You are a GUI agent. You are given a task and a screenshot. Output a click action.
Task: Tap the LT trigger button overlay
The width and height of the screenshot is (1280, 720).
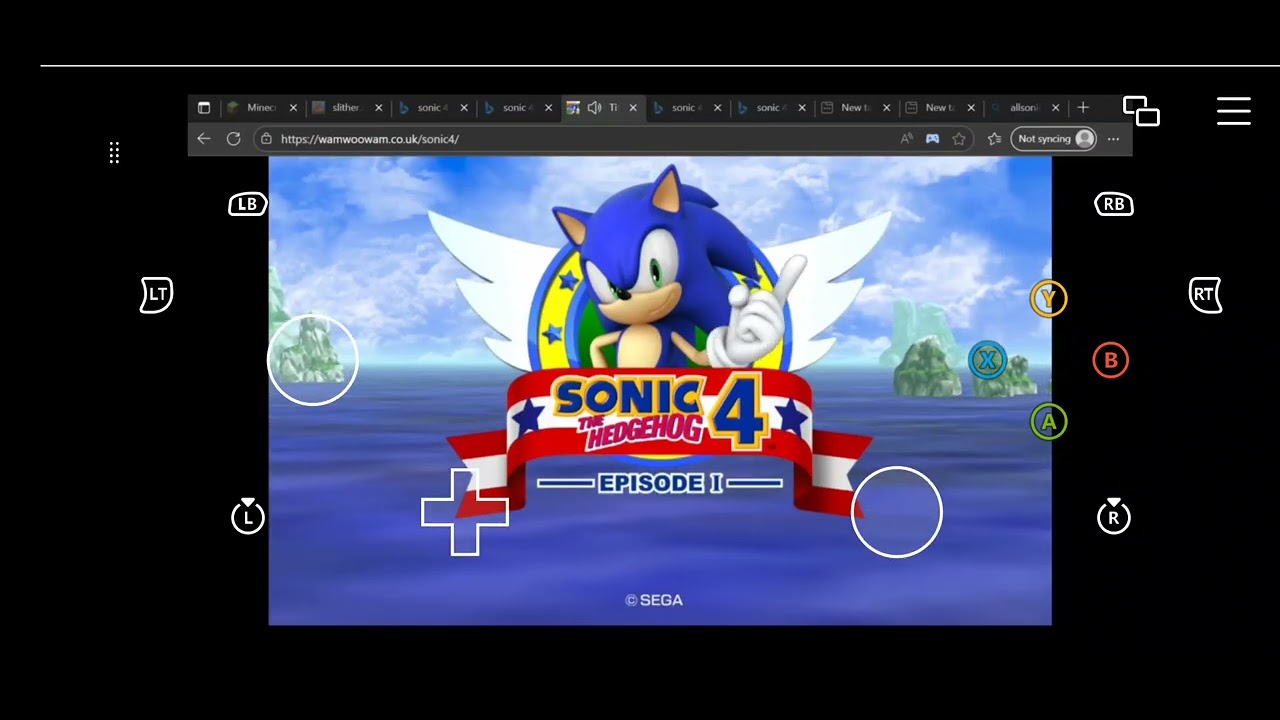[x=156, y=294]
